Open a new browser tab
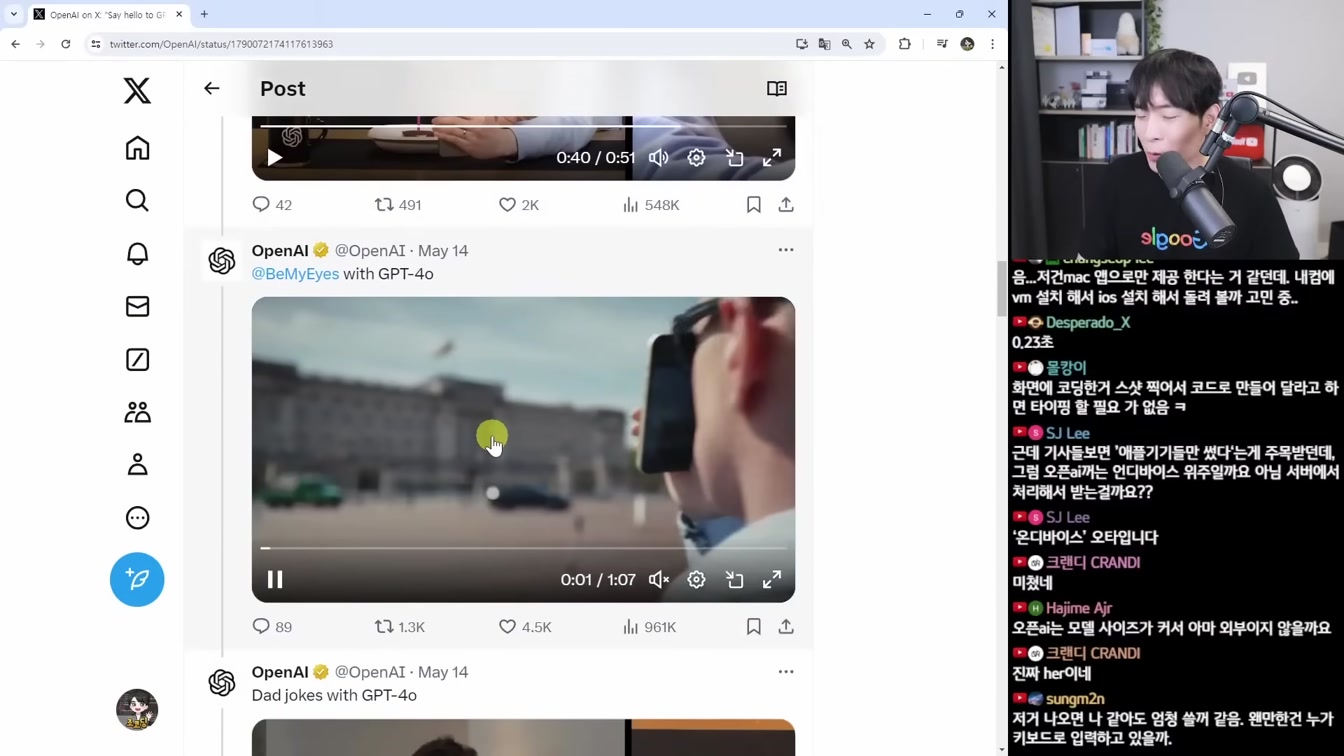This screenshot has height=756, width=1344. coord(204,14)
